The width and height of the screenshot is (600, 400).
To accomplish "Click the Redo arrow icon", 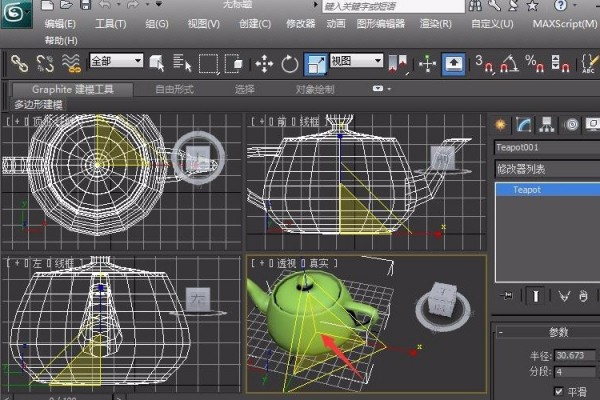I will click(x=133, y=5).
